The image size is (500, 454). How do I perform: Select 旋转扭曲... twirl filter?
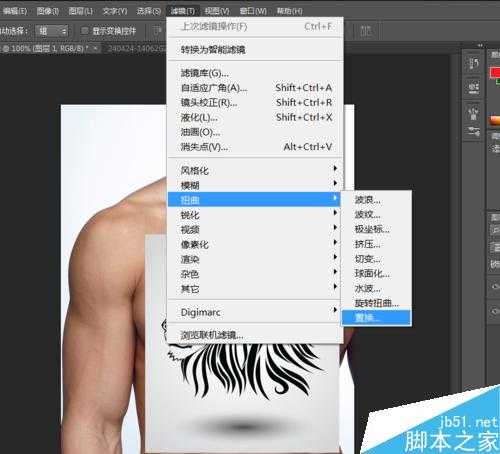point(377,303)
